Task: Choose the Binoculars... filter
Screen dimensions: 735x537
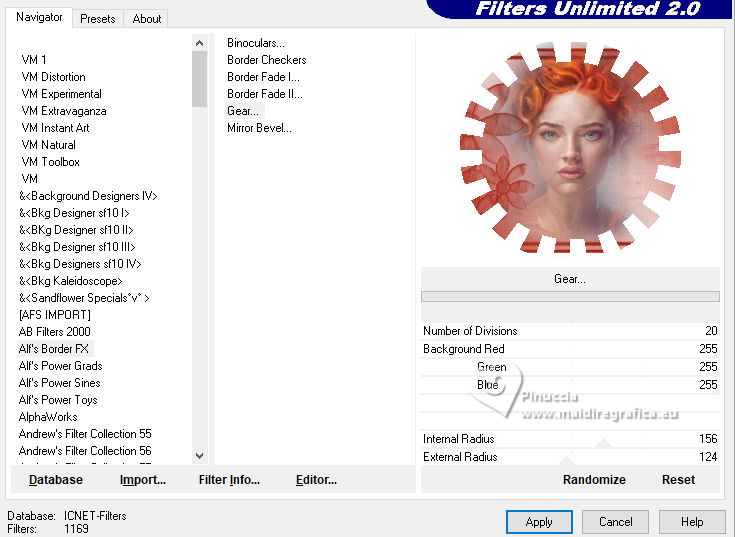Action: tap(256, 43)
